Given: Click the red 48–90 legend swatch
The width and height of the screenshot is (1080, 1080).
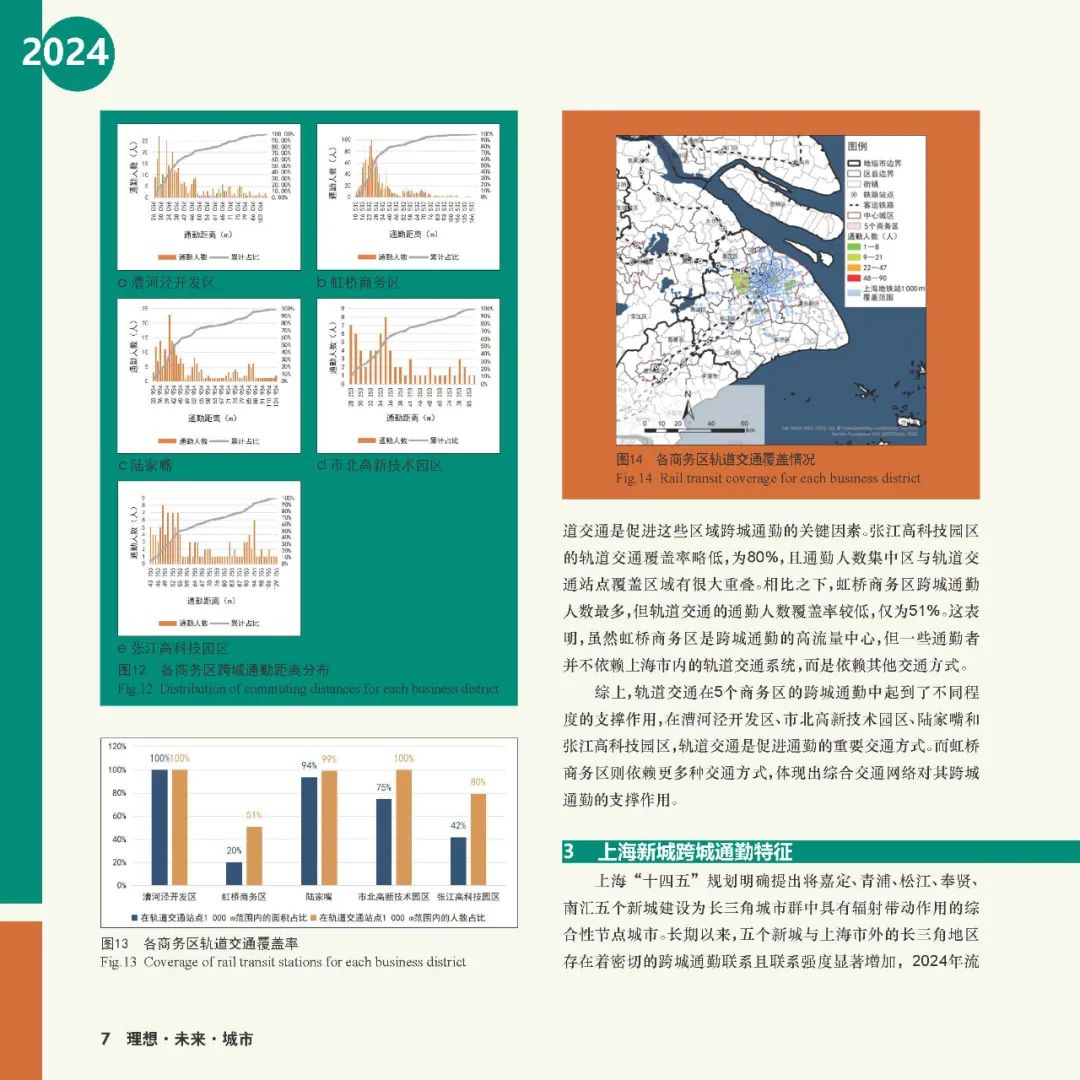Looking at the screenshot, I should [854, 278].
